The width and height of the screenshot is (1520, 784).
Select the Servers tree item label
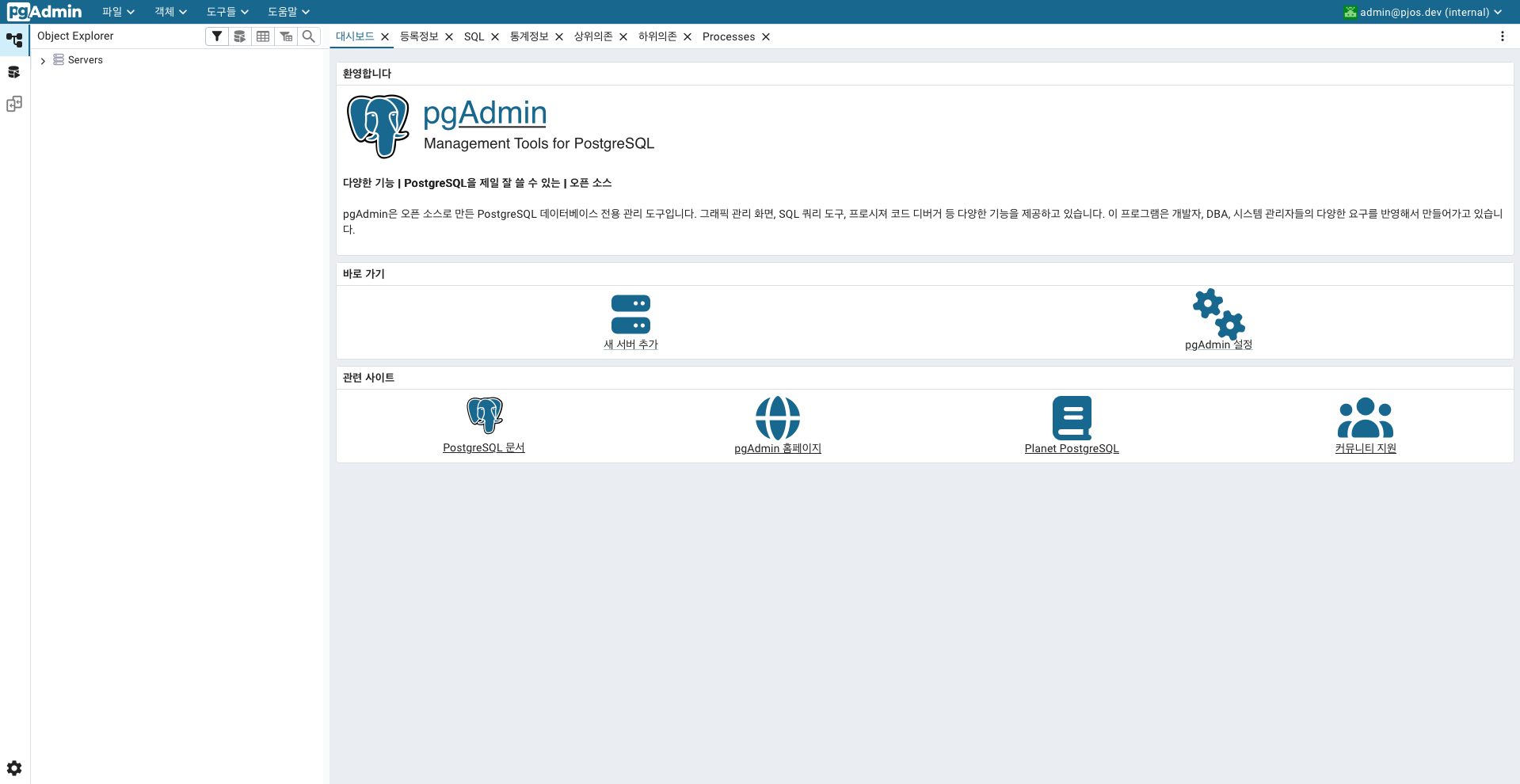click(86, 60)
